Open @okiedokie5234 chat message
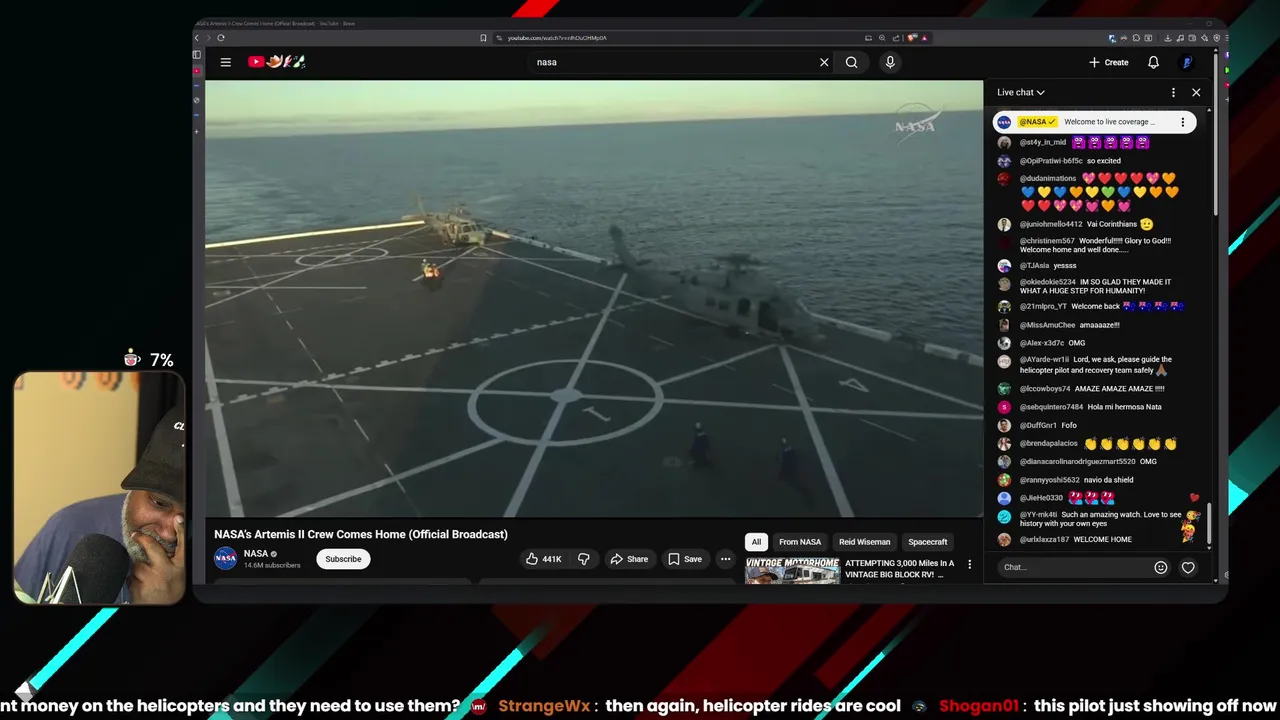 [x=1090, y=286]
